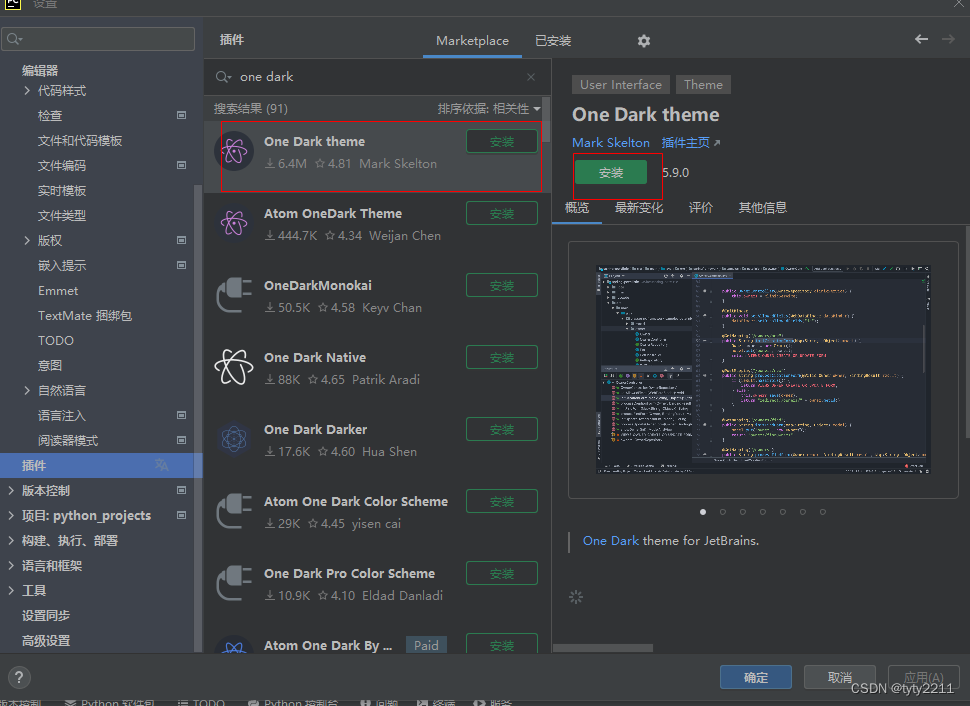Viewport: 970px width, 706px height.
Task: Click project-level icon next to 文件编码
Action: tap(181, 165)
